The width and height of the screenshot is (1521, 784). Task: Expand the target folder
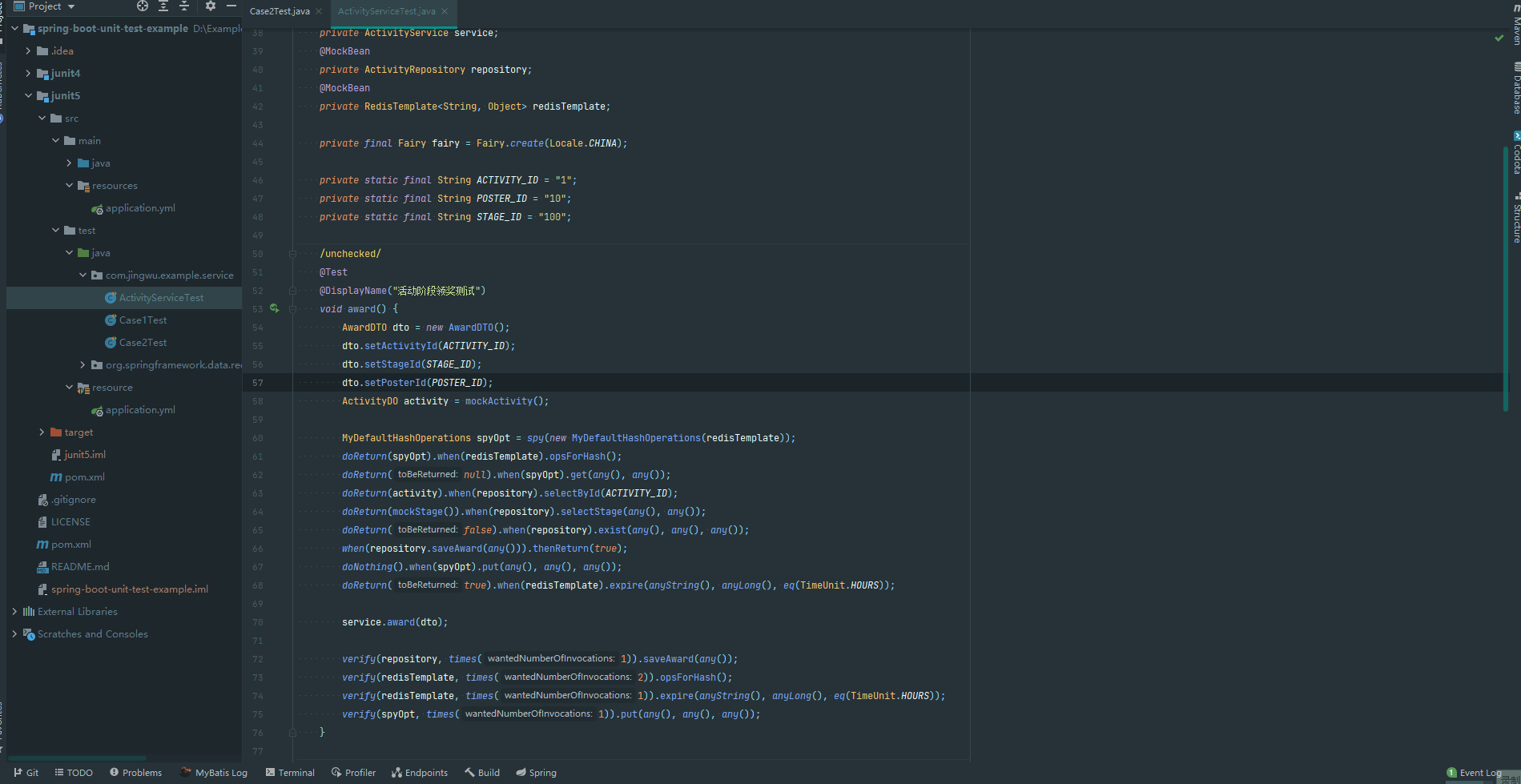(x=42, y=432)
